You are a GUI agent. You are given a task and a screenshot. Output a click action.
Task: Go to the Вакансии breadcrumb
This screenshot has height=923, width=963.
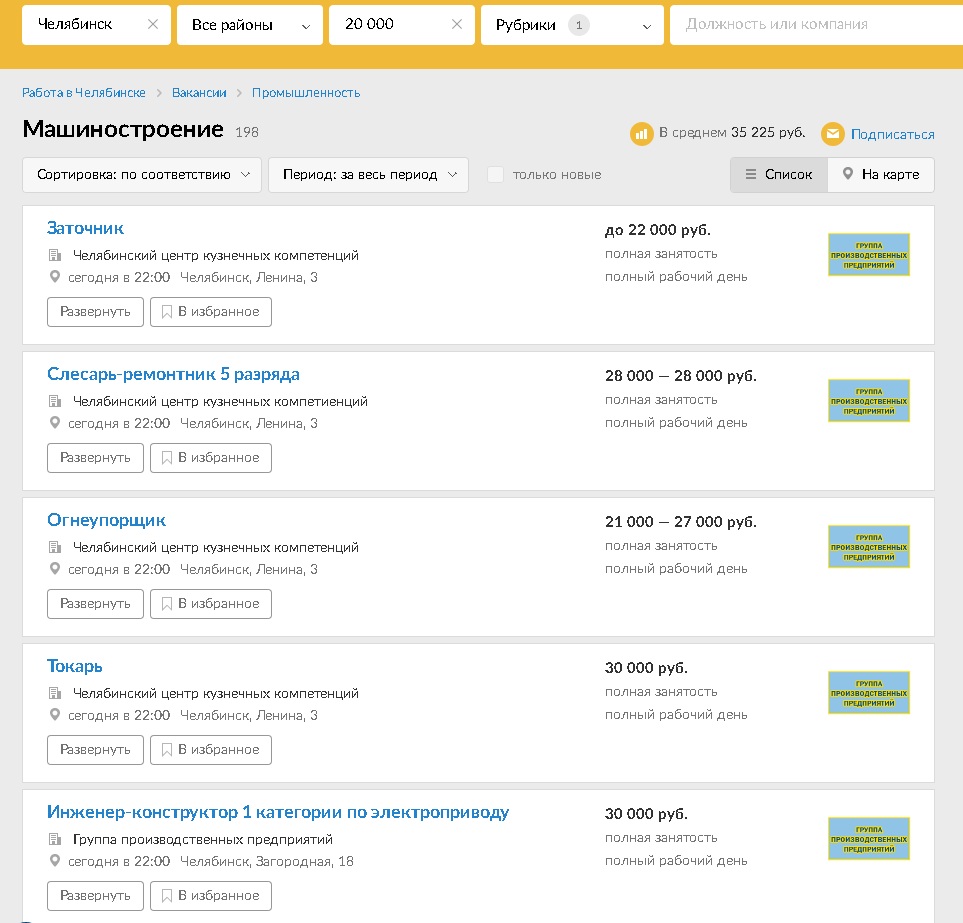pyautogui.click(x=199, y=93)
